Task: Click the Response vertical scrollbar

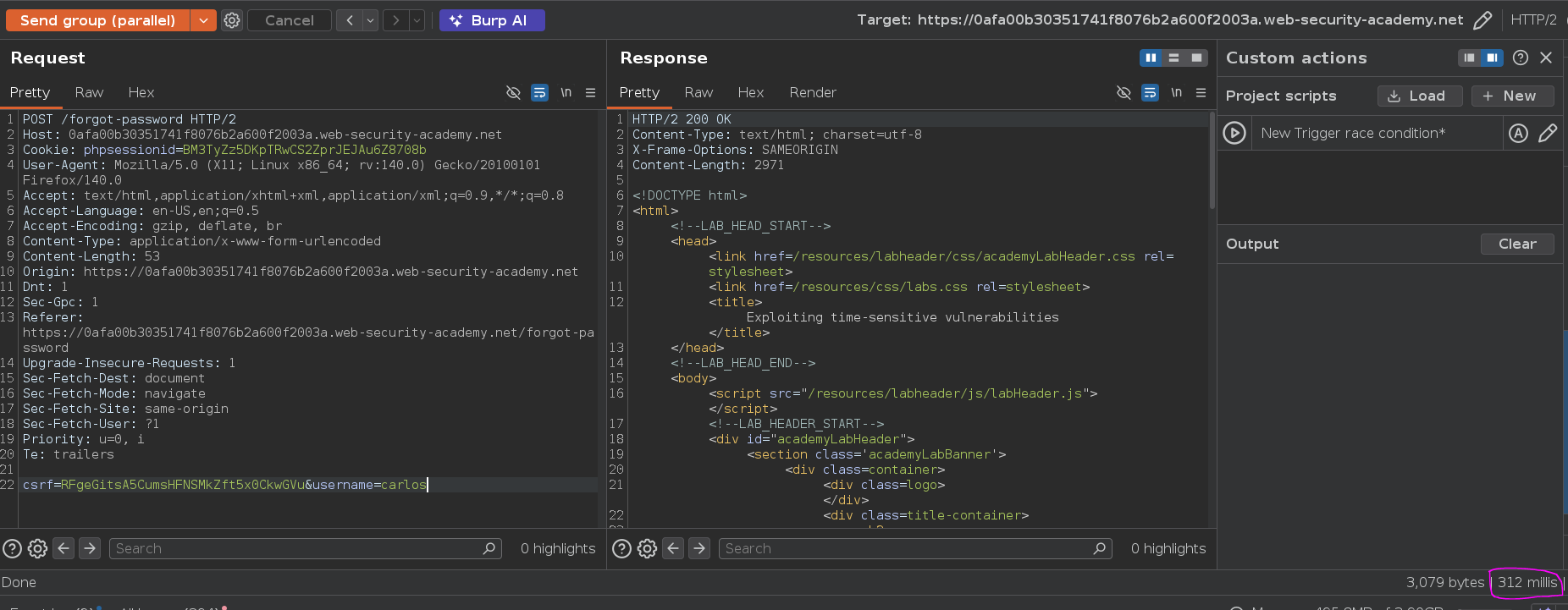Action: coord(1212,161)
